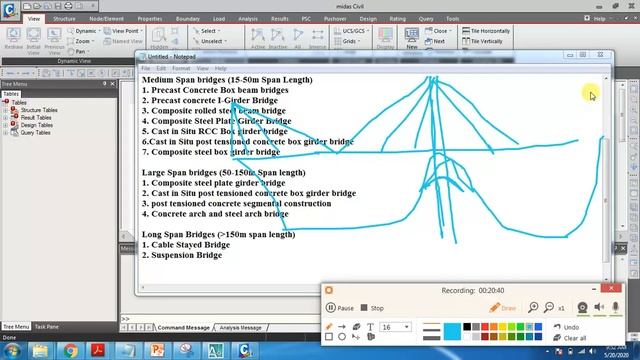
Task: Stop the screen recording
Action: (x=372, y=308)
